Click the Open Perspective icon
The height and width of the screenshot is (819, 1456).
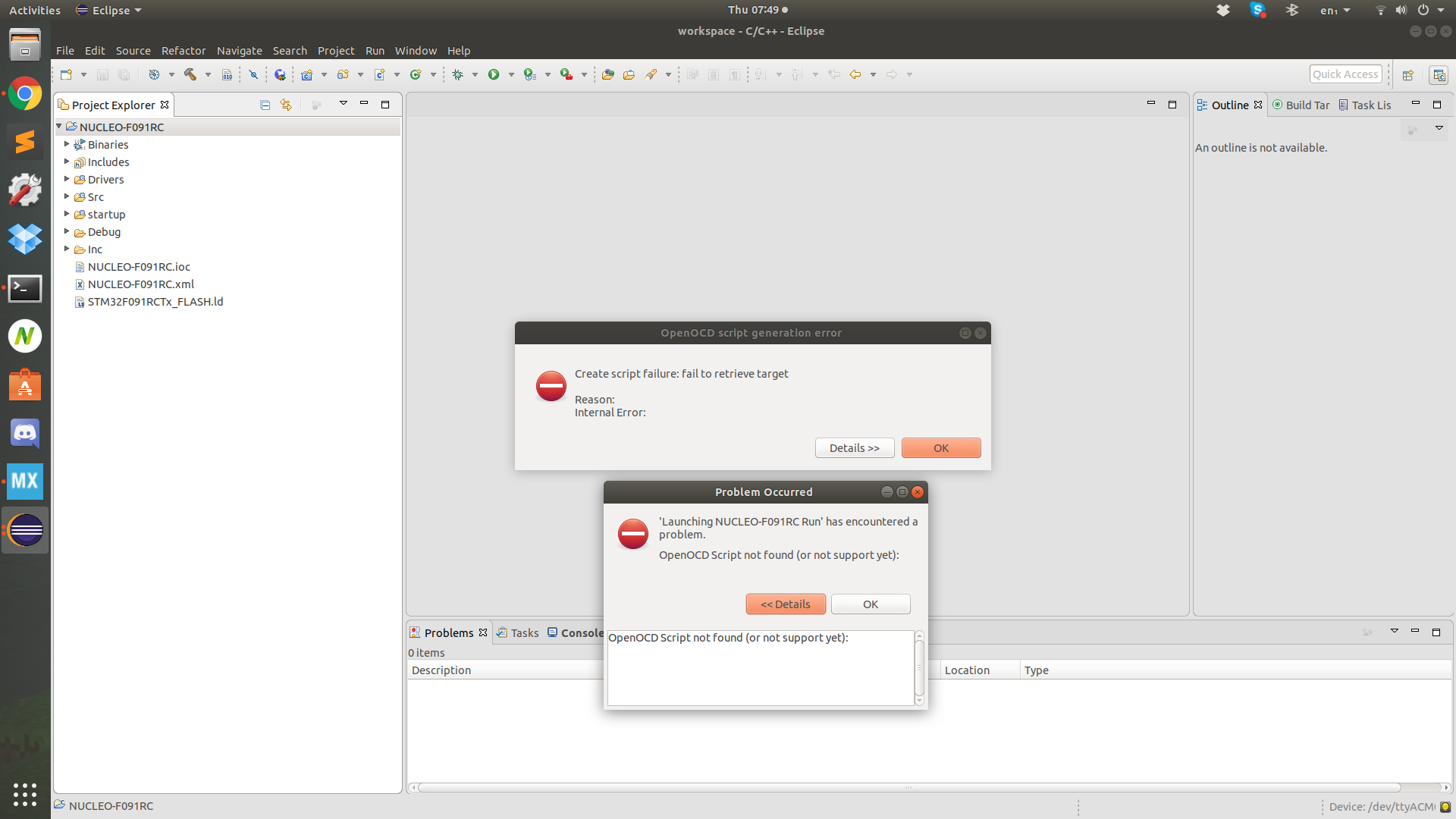pyautogui.click(x=1408, y=74)
